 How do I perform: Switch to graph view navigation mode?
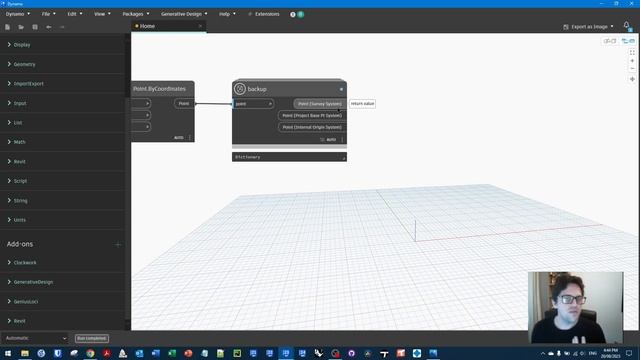[628, 41]
